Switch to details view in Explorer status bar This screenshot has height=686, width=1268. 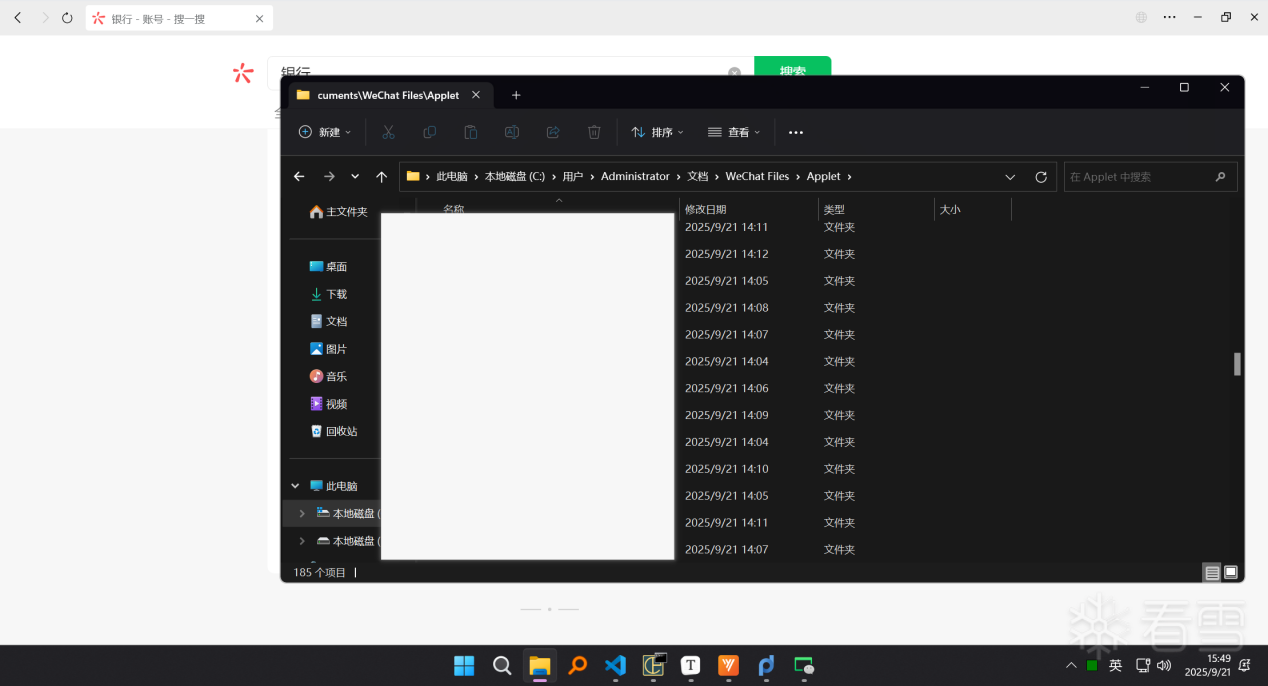[x=1212, y=573]
